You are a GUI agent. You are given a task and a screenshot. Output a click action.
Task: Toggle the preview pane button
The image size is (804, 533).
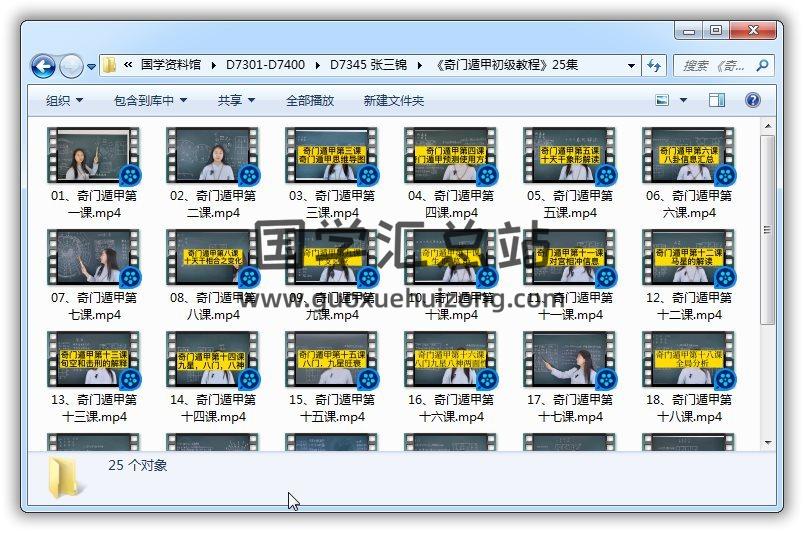[x=717, y=100]
